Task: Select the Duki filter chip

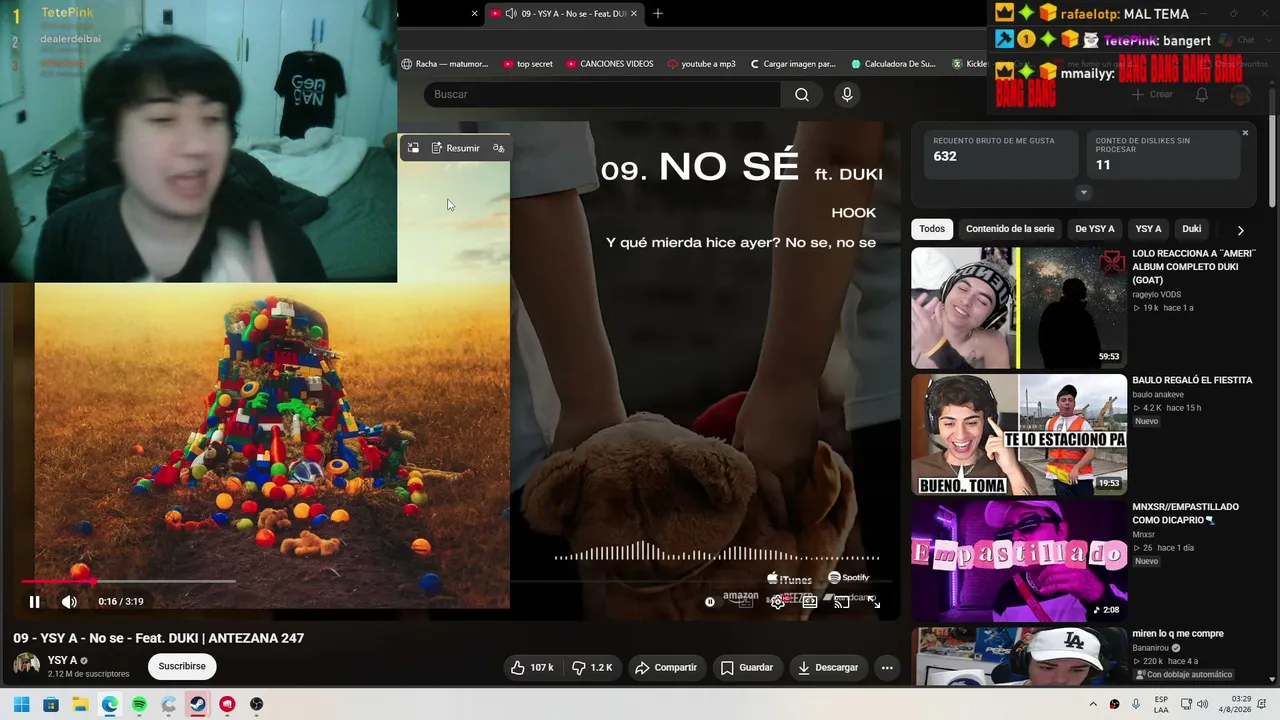Action: [x=1191, y=229]
